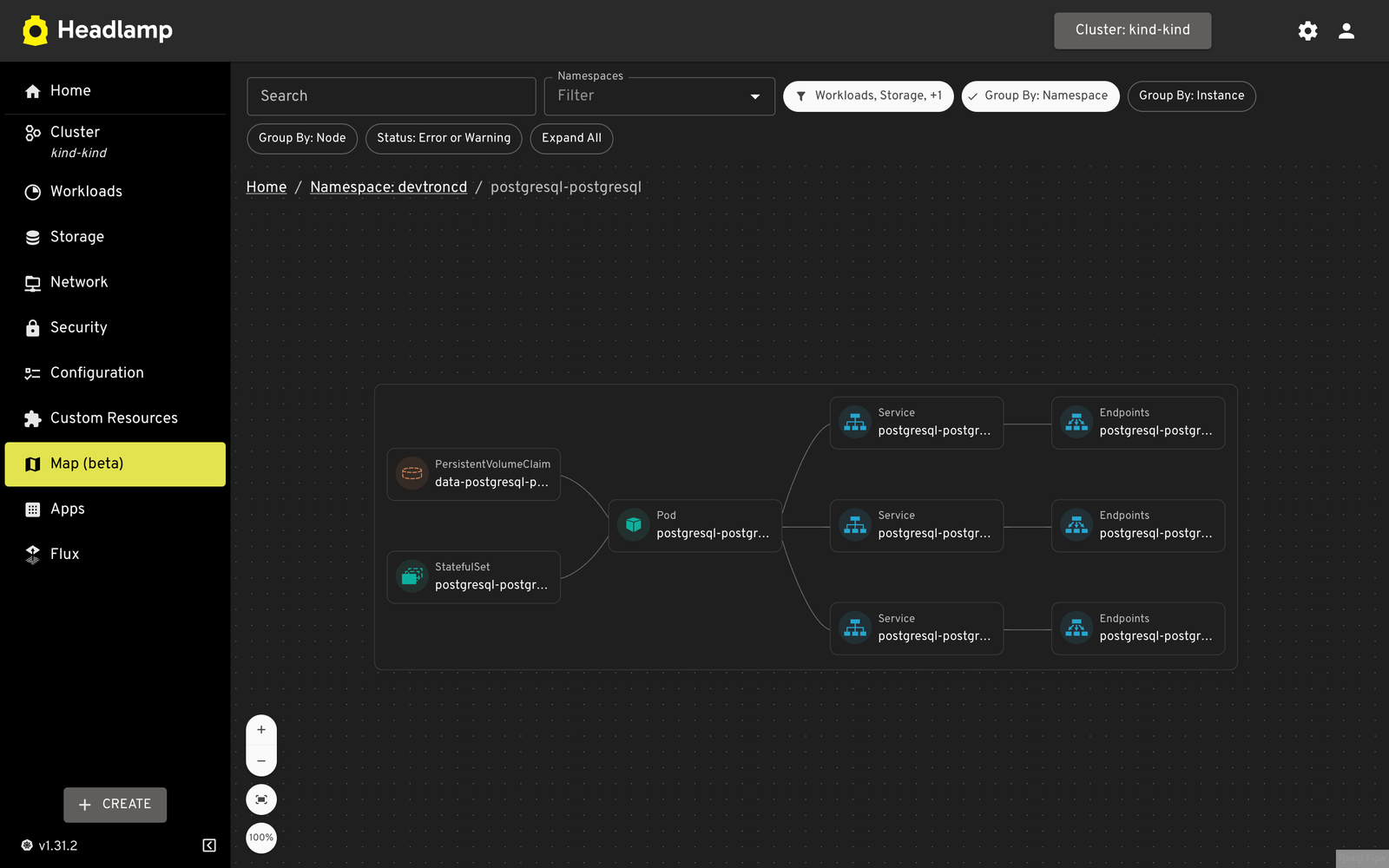Click the fit-to-view map icon

261,799
